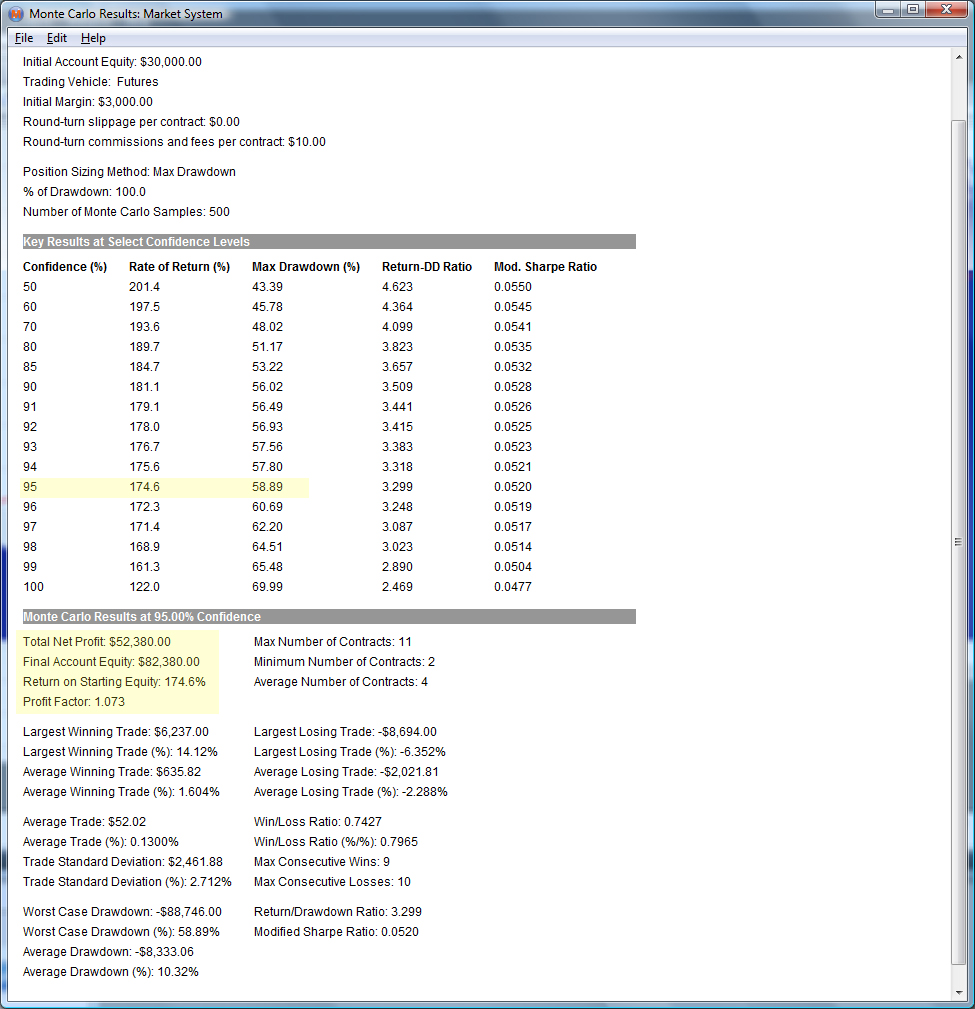Image resolution: width=975 pixels, height=1009 pixels.
Task: Click 'Average Drawdown: -$8,333.06'
Action: click(108, 952)
